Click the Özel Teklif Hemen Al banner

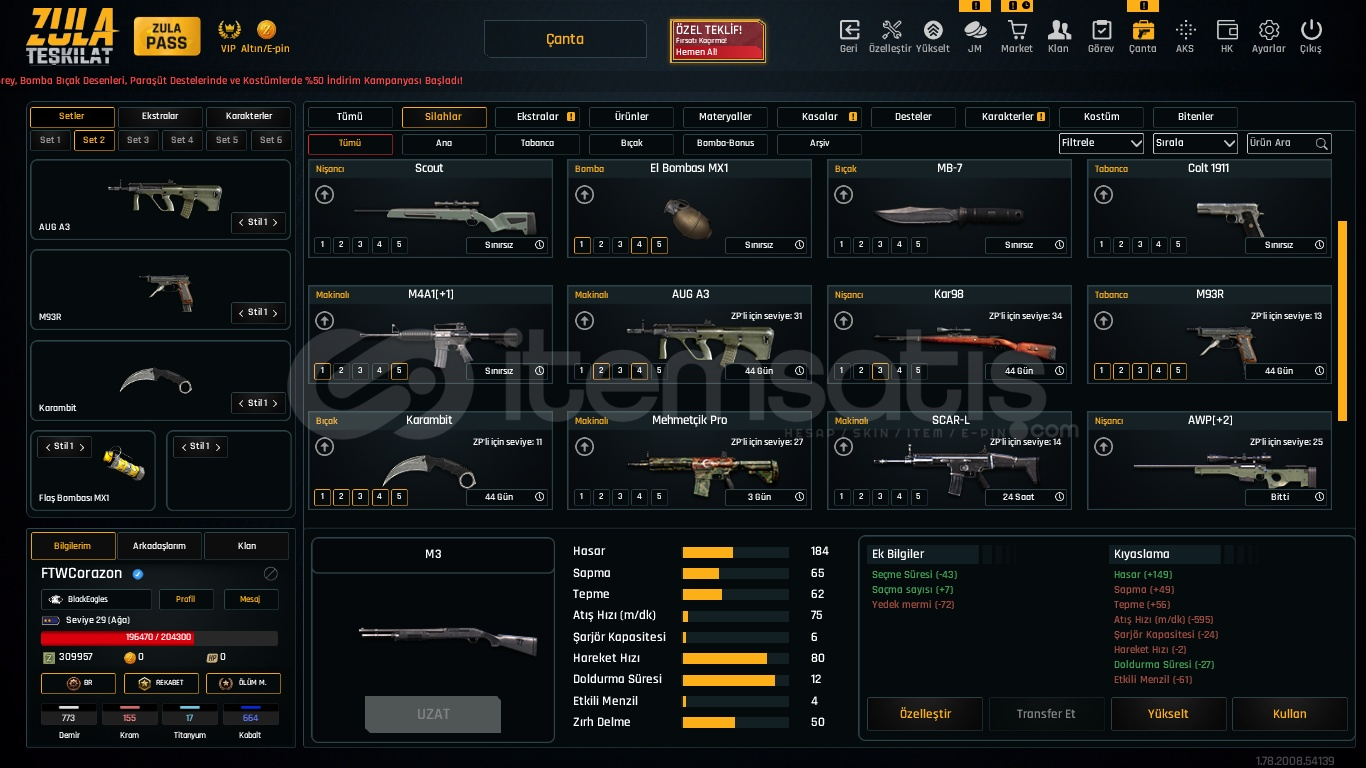pos(718,40)
